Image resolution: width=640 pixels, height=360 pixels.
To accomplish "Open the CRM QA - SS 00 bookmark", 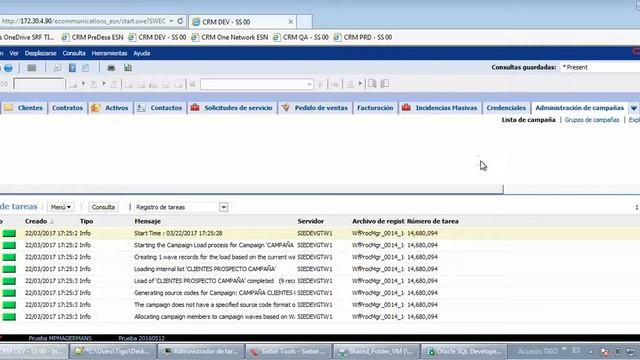I will pos(301,37).
